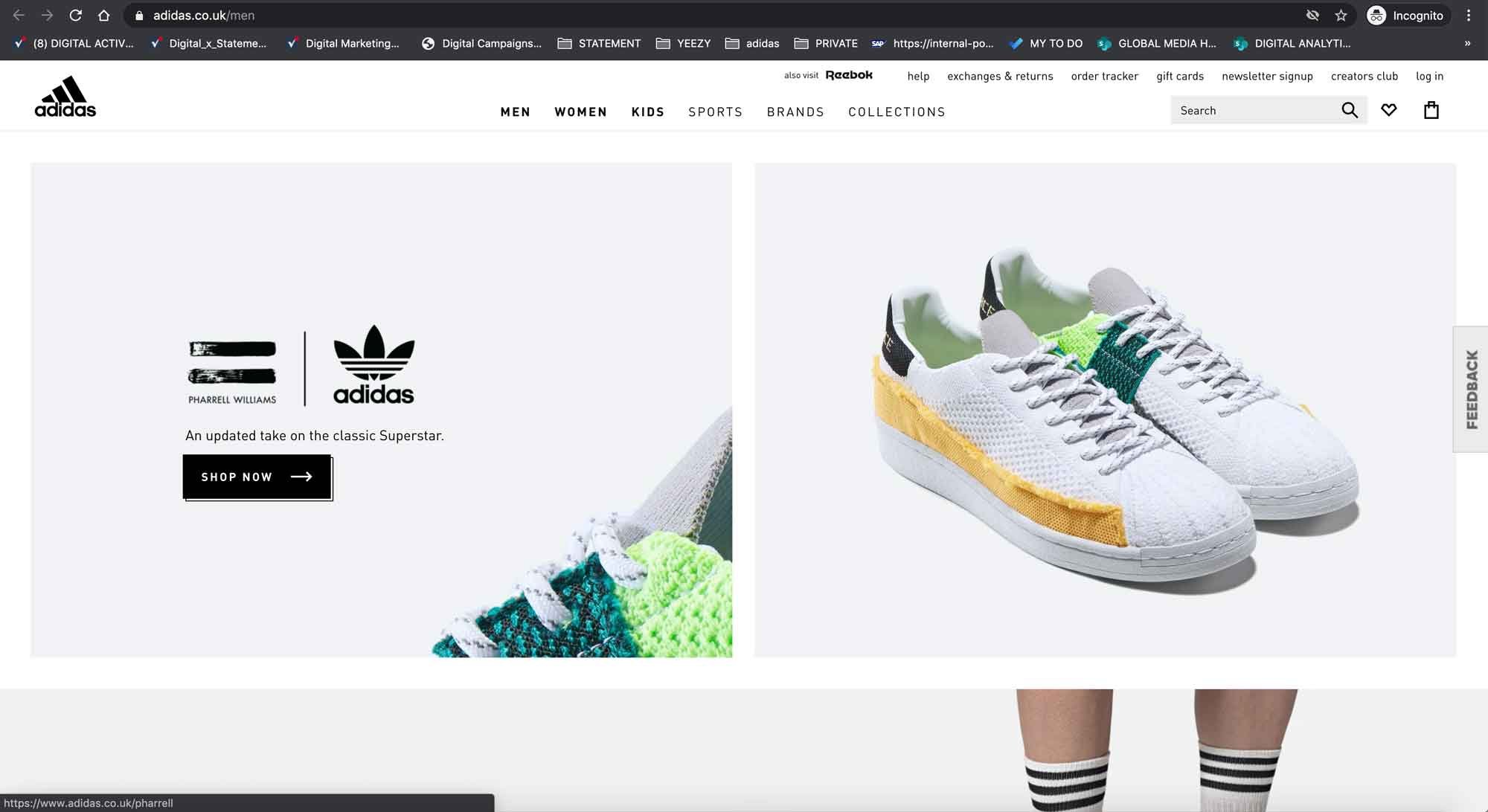This screenshot has width=1488, height=812.
Task: Click the padlock site security icon
Action: pos(139,16)
